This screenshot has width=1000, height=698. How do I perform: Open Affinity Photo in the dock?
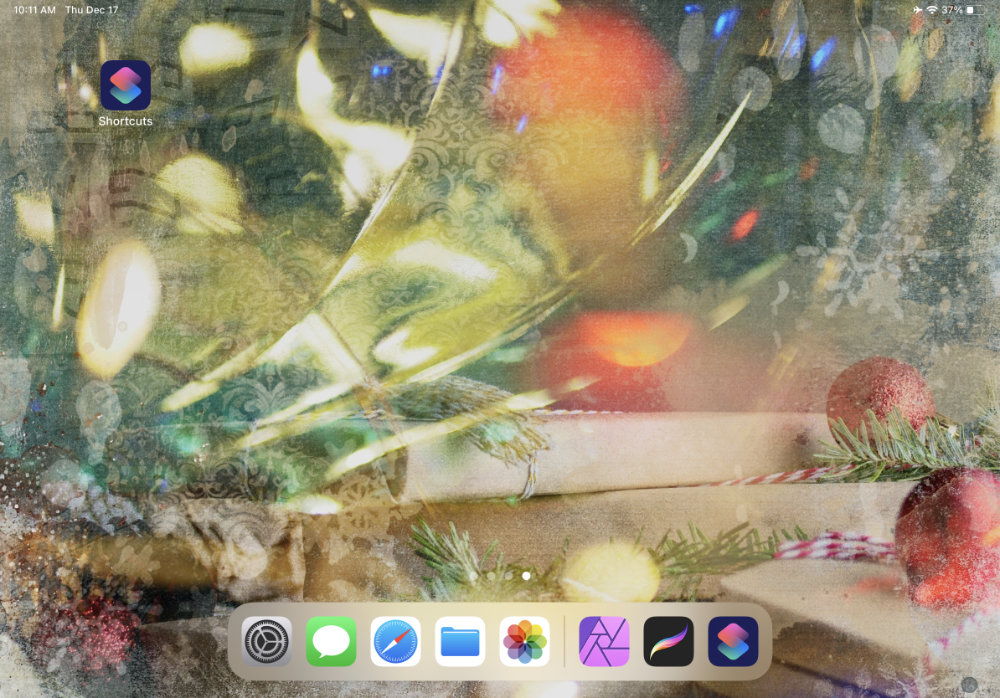[604, 641]
